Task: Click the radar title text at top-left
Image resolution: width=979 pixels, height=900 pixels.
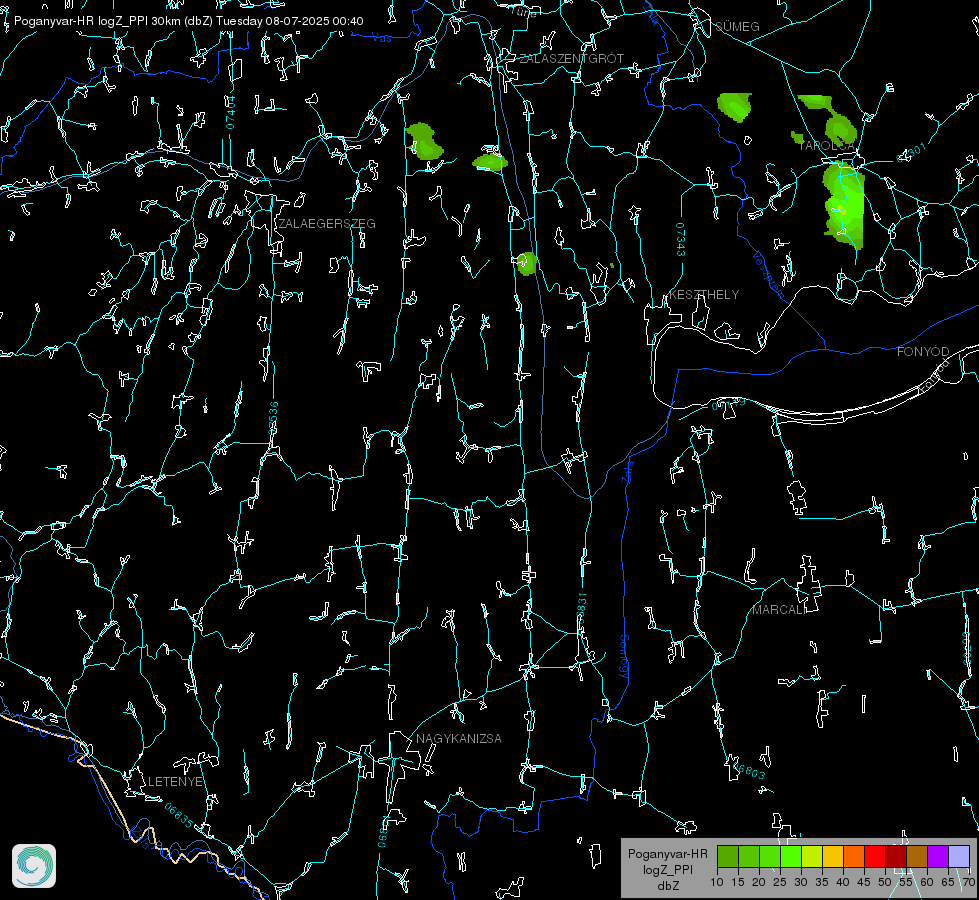Action: [x=189, y=21]
